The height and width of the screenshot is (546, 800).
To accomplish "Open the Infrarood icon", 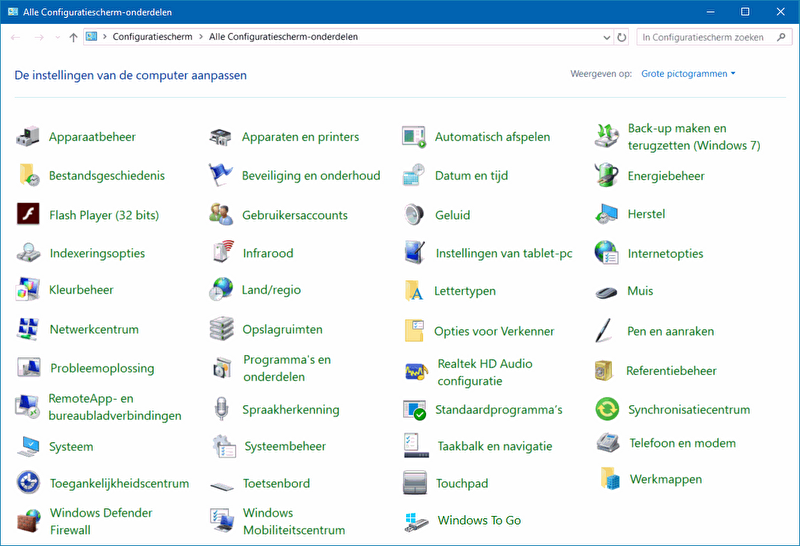I will 223,253.
